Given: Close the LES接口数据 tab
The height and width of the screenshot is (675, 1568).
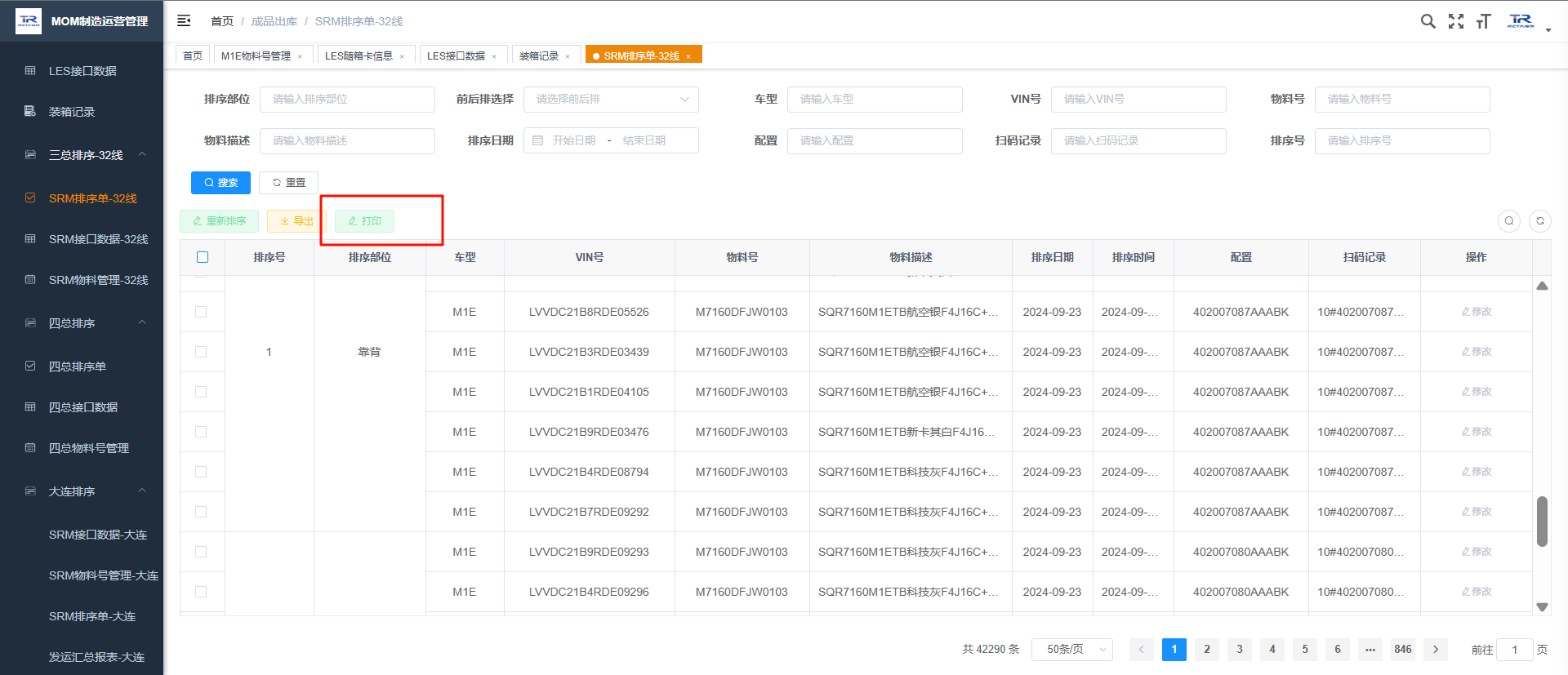Looking at the screenshot, I should [494, 56].
